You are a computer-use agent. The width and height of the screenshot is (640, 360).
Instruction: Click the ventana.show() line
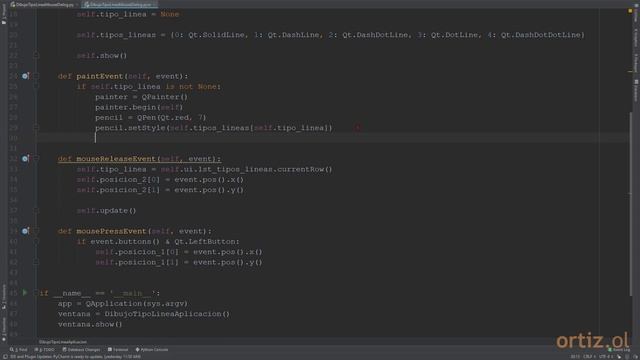click(90, 324)
